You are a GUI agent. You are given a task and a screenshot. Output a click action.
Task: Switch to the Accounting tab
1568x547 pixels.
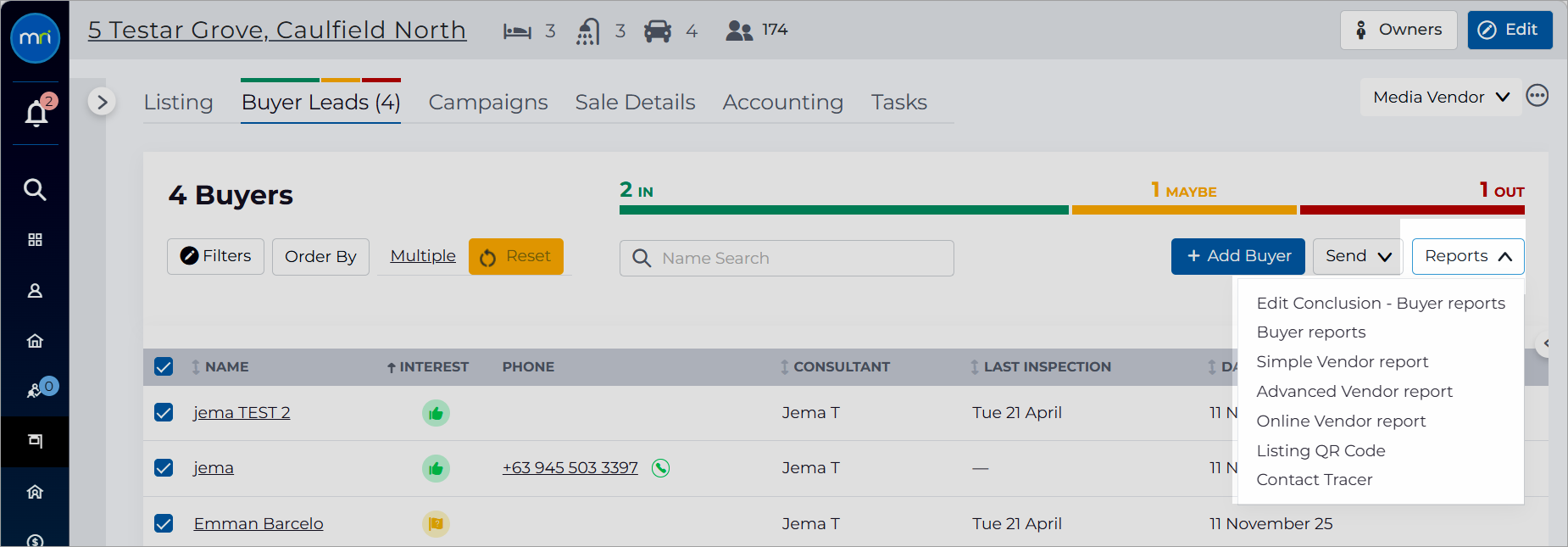click(783, 103)
